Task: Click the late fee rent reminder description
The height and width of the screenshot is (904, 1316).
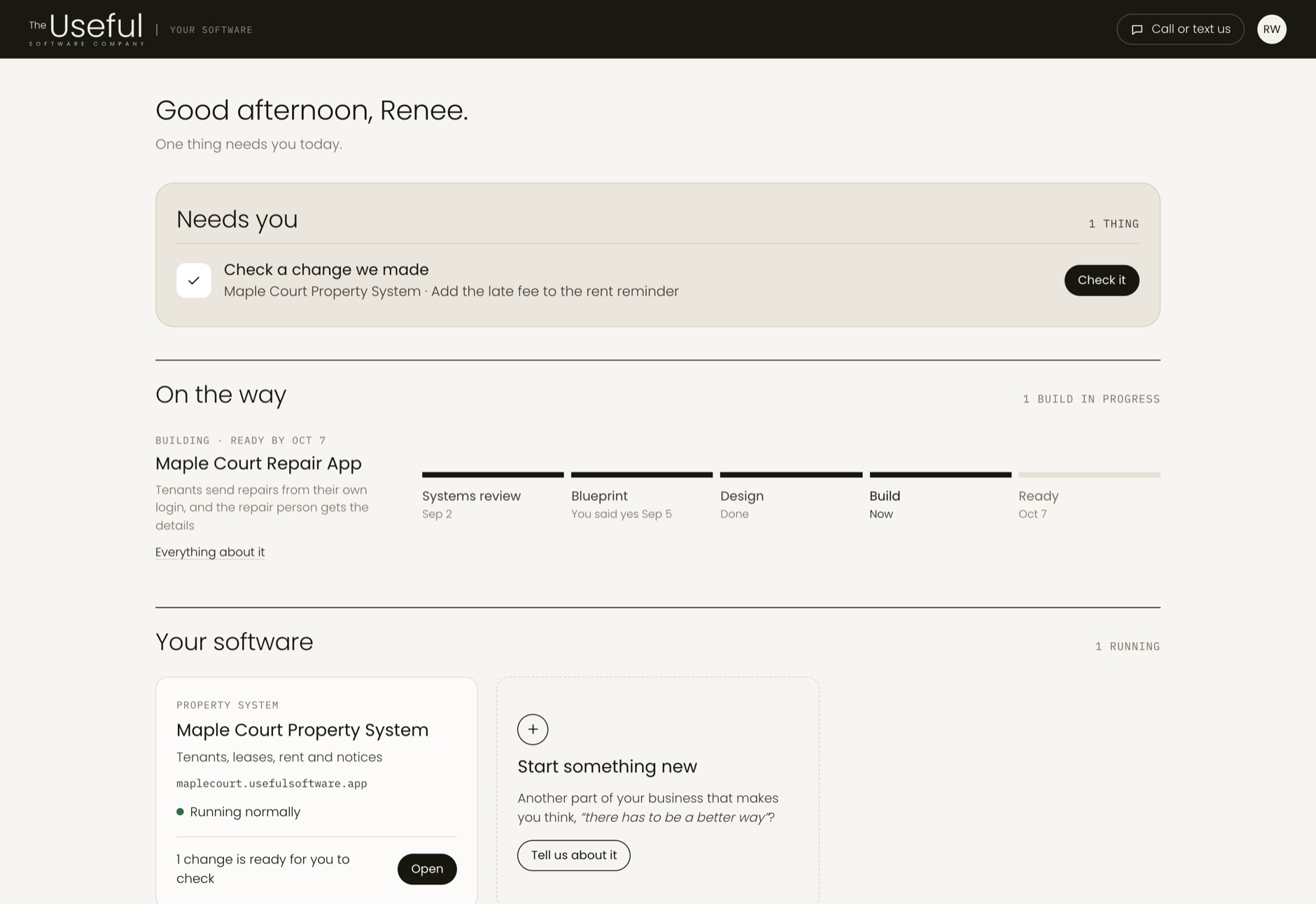Action: pyautogui.click(x=451, y=291)
